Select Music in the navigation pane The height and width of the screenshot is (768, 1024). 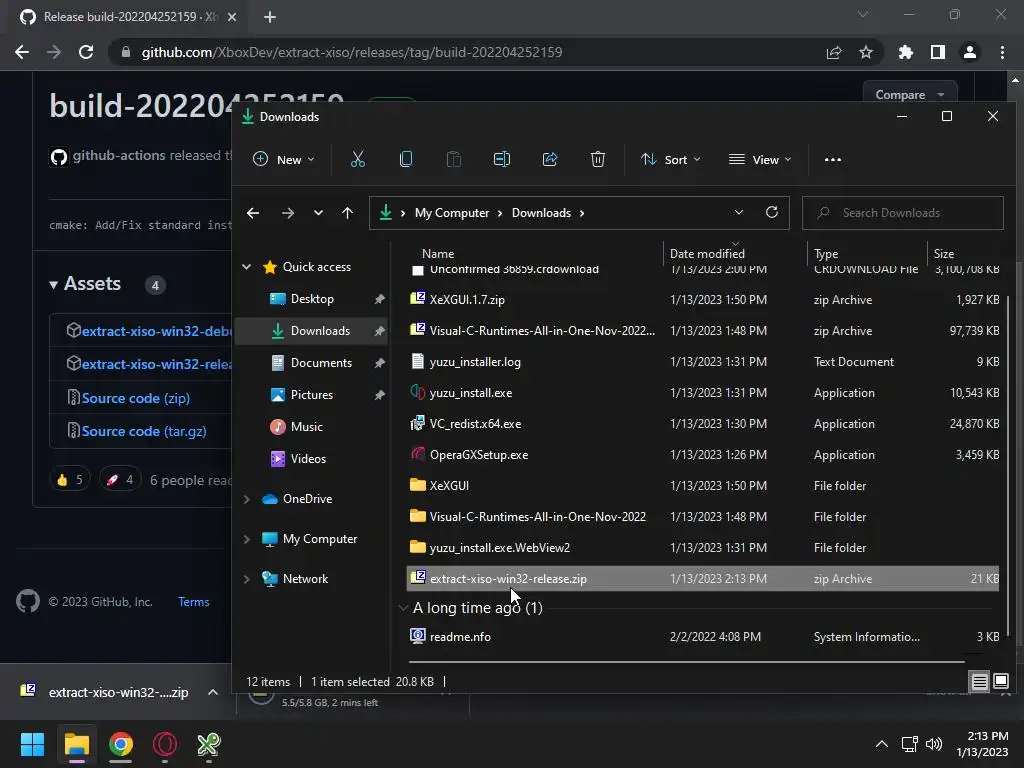pyautogui.click(x=306, y=427)
